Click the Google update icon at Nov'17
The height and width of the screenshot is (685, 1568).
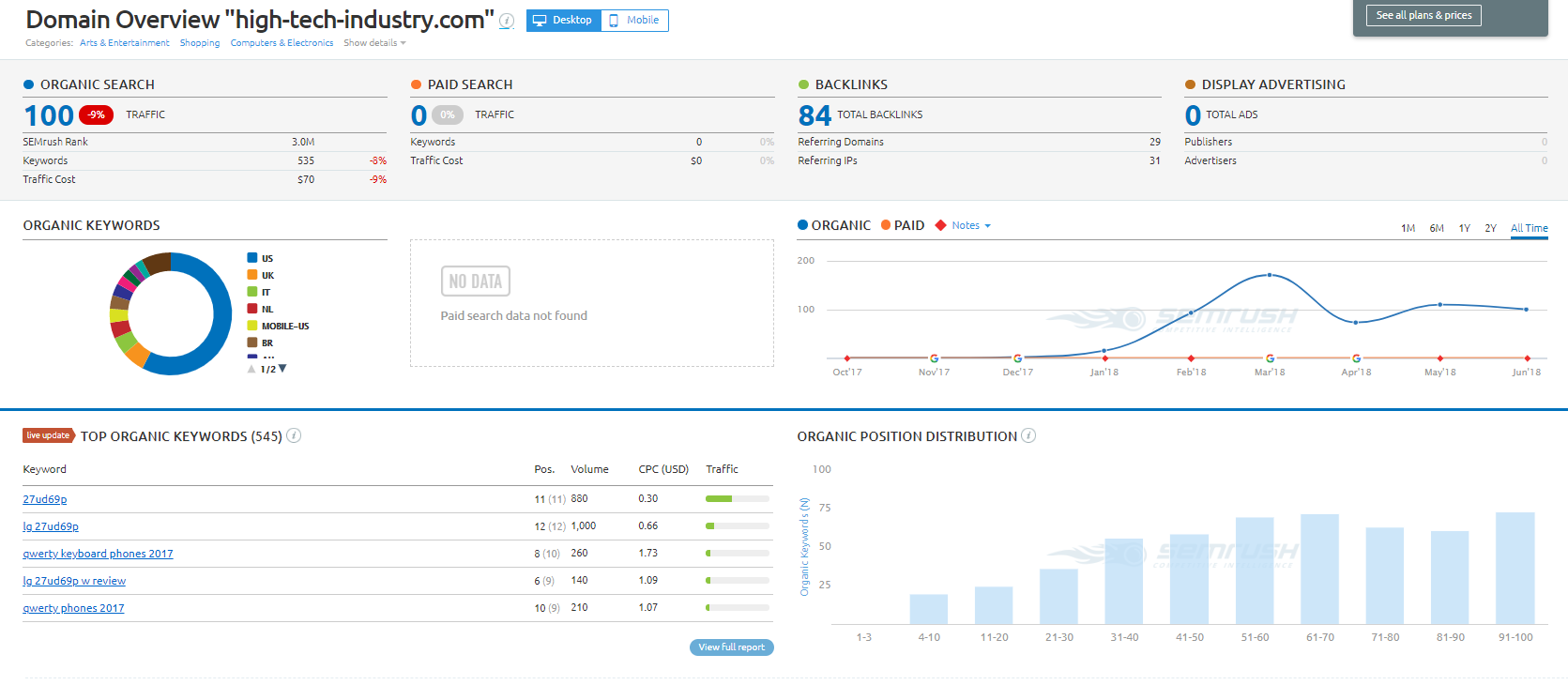(934, 358)
